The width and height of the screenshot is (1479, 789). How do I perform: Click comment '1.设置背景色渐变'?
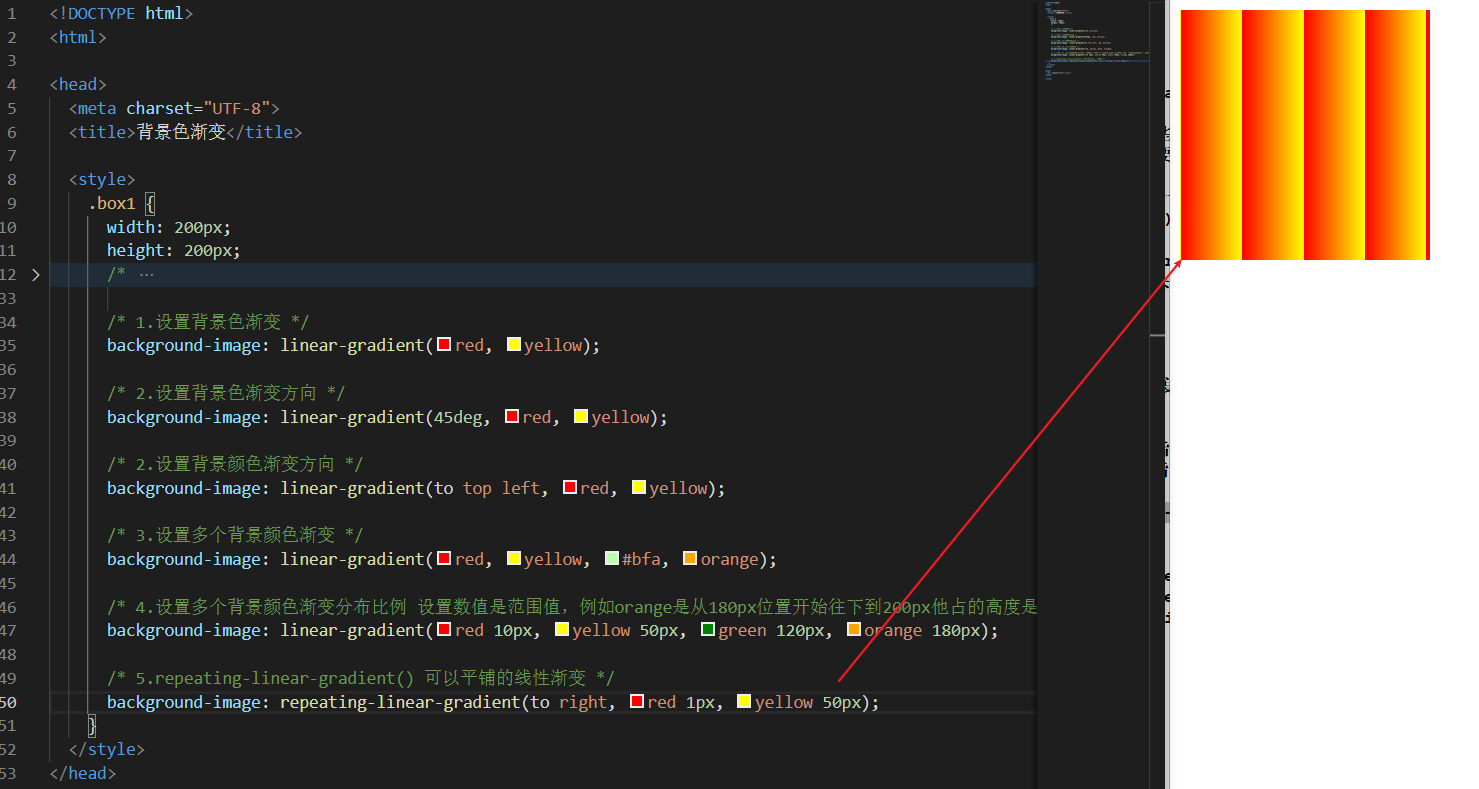pos(208,322)
